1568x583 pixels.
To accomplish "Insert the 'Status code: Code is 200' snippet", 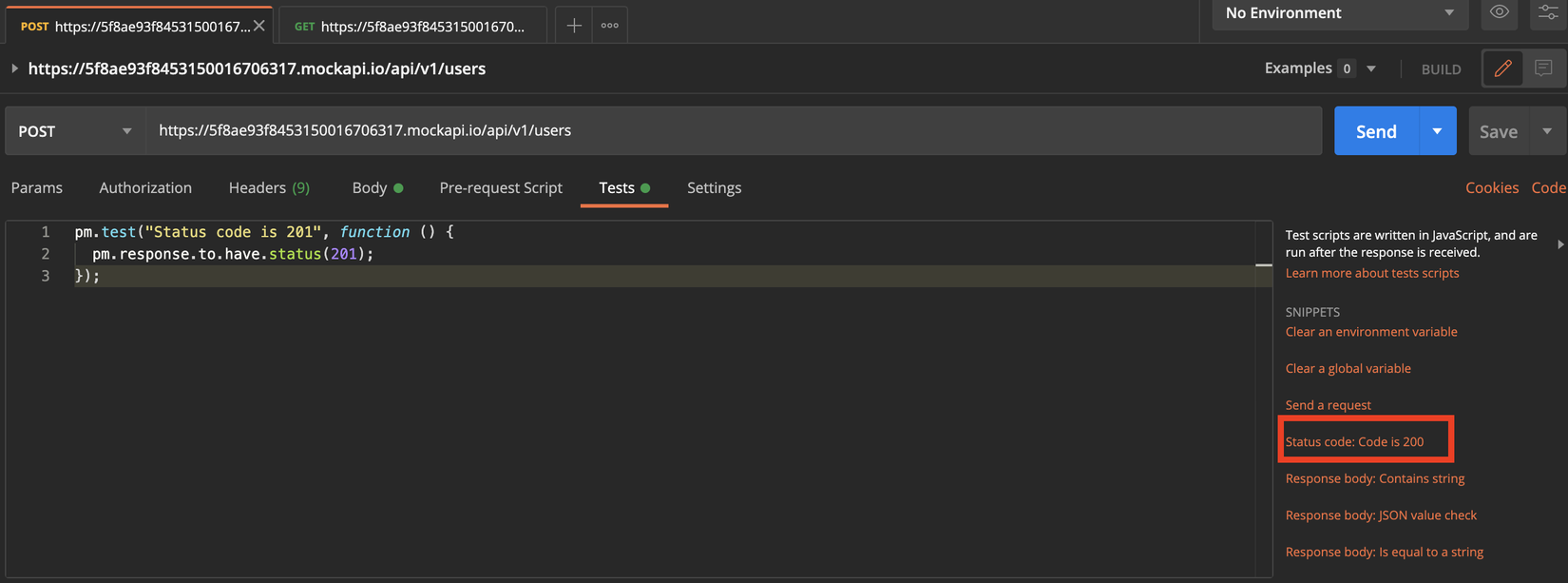I will pos(1354,441).
